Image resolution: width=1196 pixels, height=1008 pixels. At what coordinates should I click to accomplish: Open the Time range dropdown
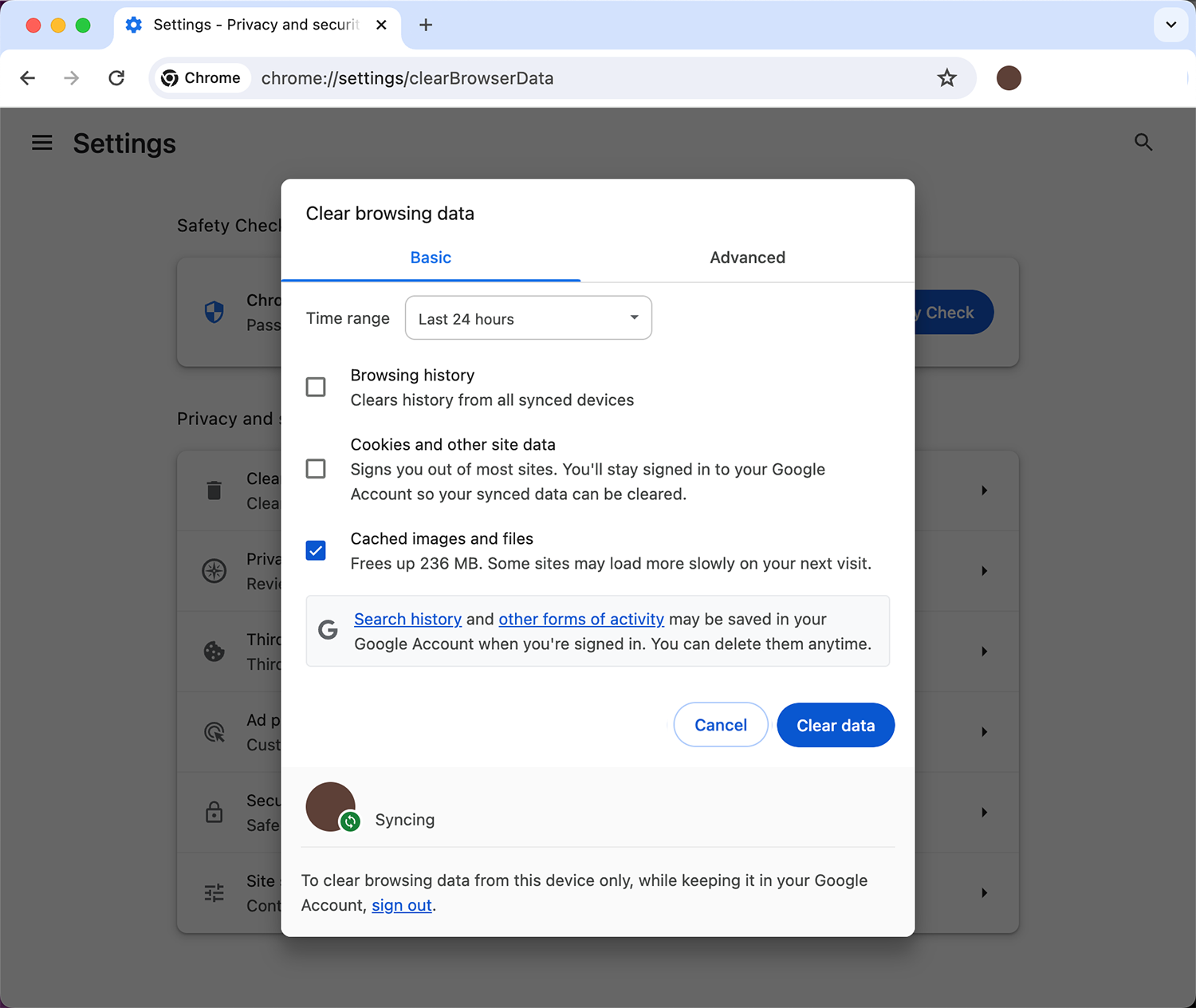528,317
